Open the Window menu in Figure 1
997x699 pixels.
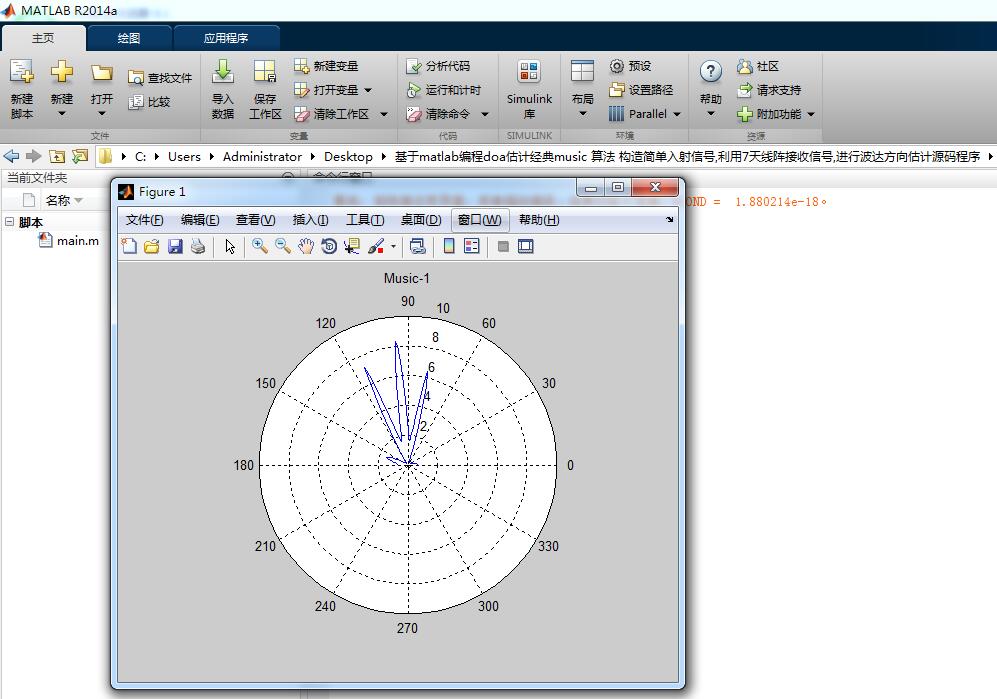pos(479,220)
